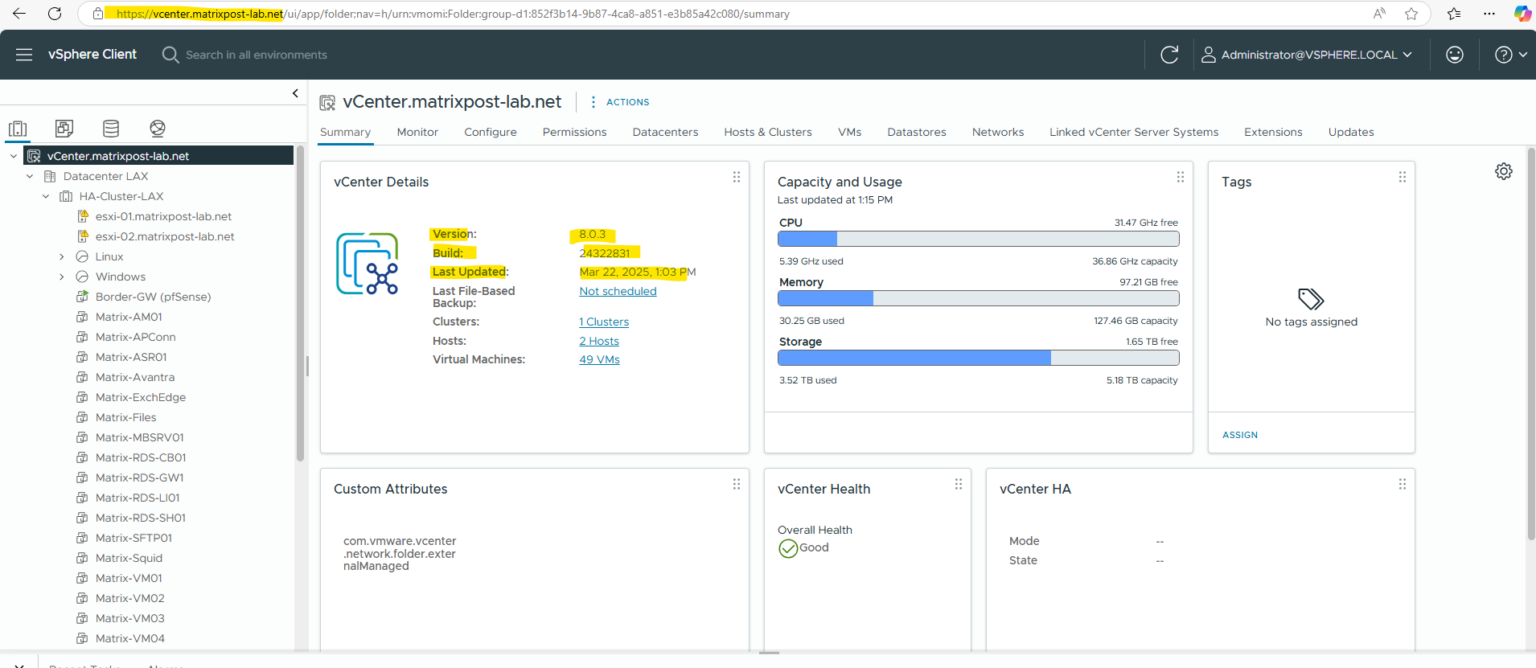Viewport: 1536px width, 668px height.
Task: Open the Administrator@VSPHERE.LOCAL dropdown
Action: click(1307, 54)
